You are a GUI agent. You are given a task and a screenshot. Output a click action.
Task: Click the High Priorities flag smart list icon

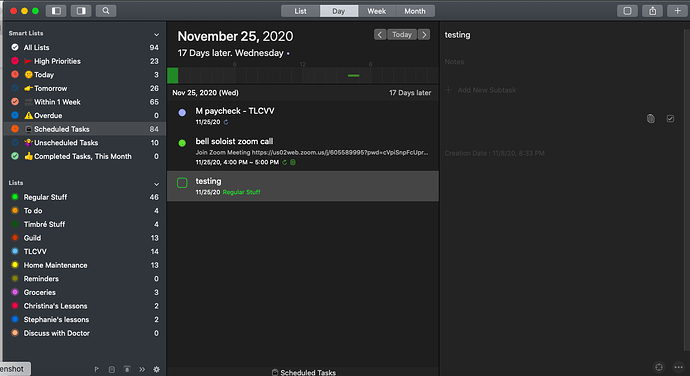click(x=28, y=61)
